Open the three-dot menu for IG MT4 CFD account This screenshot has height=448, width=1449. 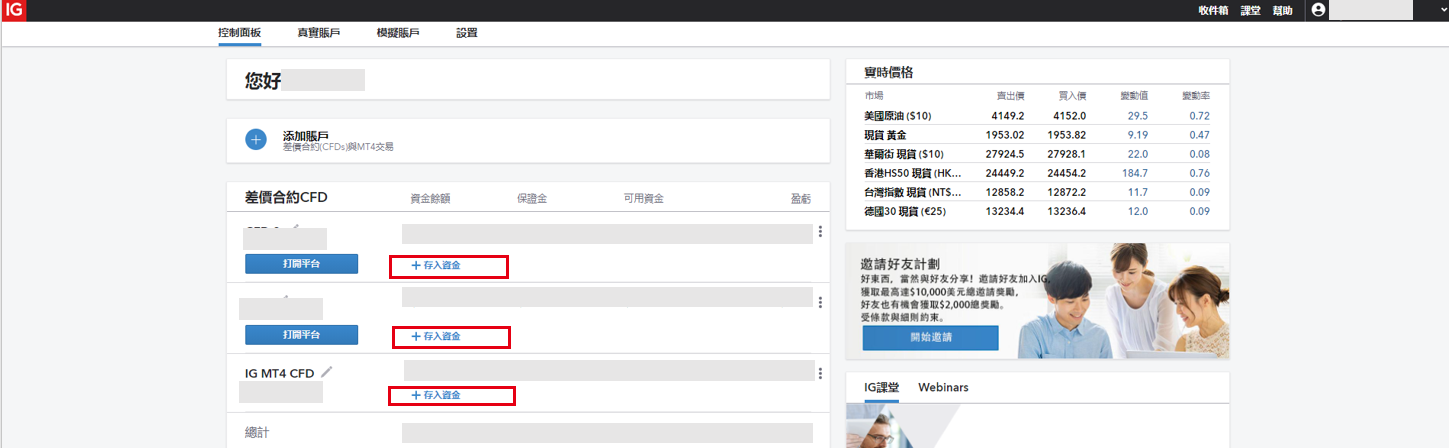820,373
